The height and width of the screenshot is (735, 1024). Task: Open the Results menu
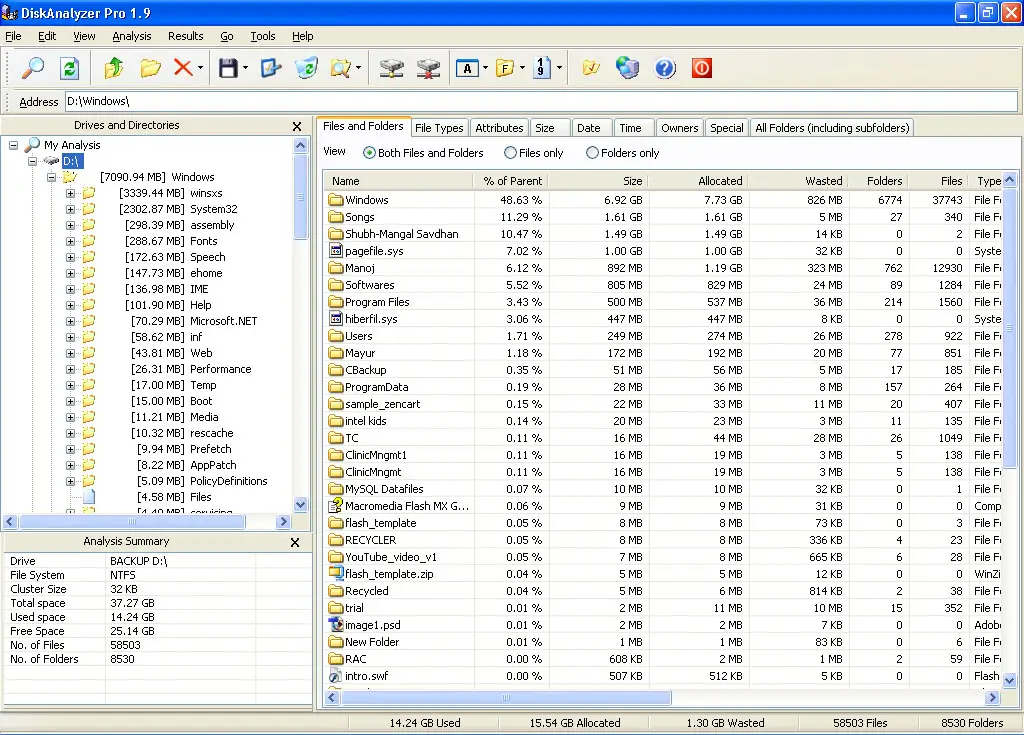click(185, 36)
